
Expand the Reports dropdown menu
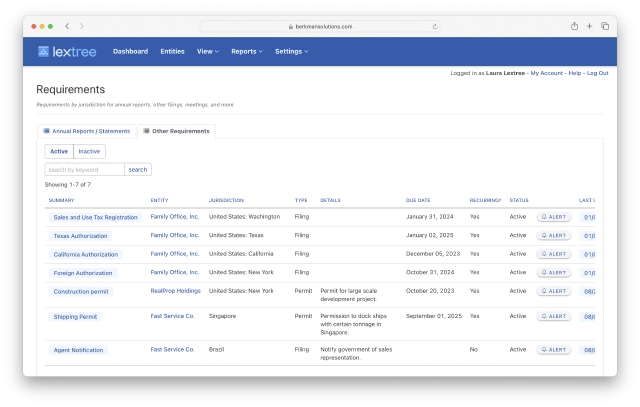(x=247, y=51)
